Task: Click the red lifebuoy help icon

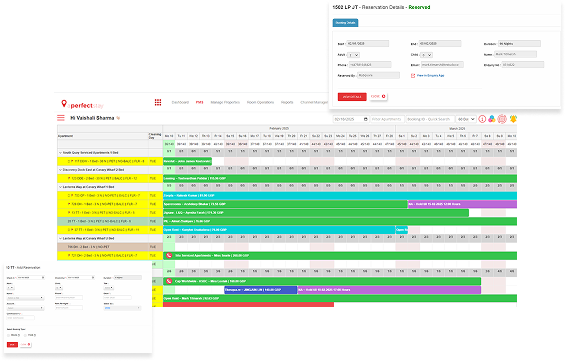Action: (502, 119)
